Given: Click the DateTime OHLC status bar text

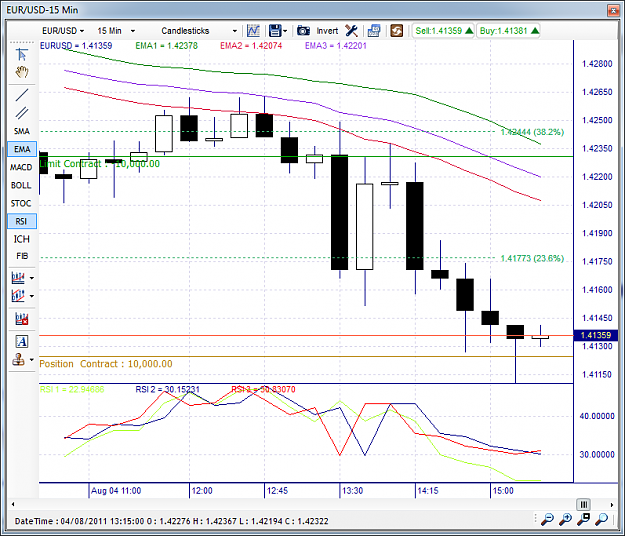Looking at the screenshot, I should point(171,521).
